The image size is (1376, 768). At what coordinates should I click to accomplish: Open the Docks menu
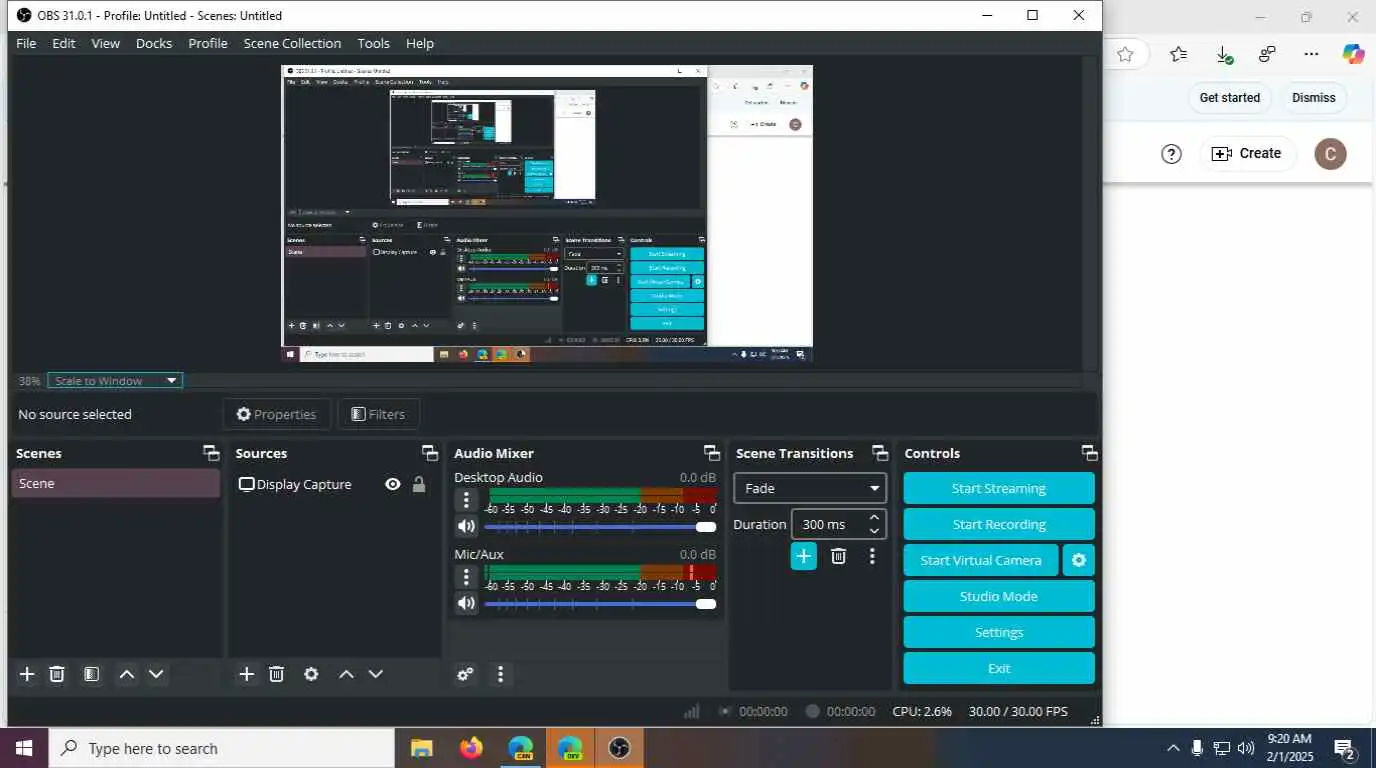(154, 43)
